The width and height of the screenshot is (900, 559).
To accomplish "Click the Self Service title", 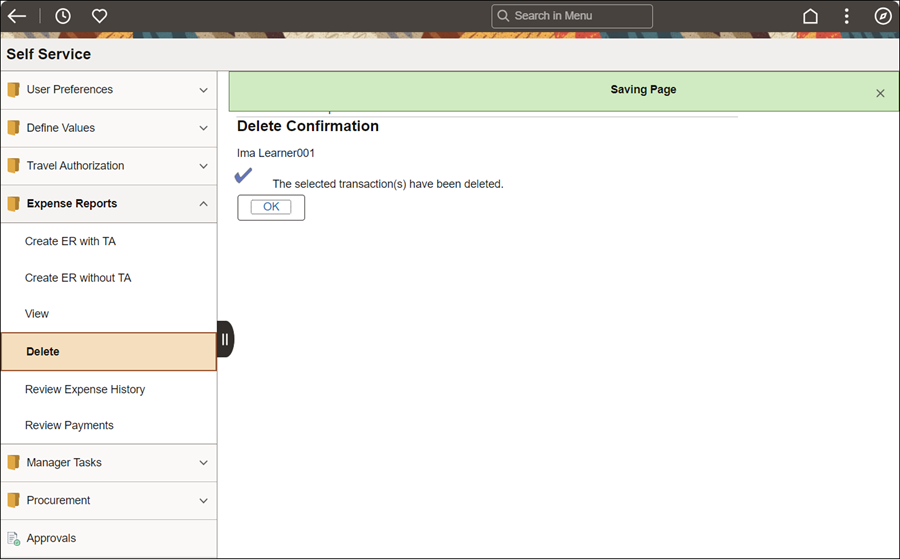I will point(49,54).
